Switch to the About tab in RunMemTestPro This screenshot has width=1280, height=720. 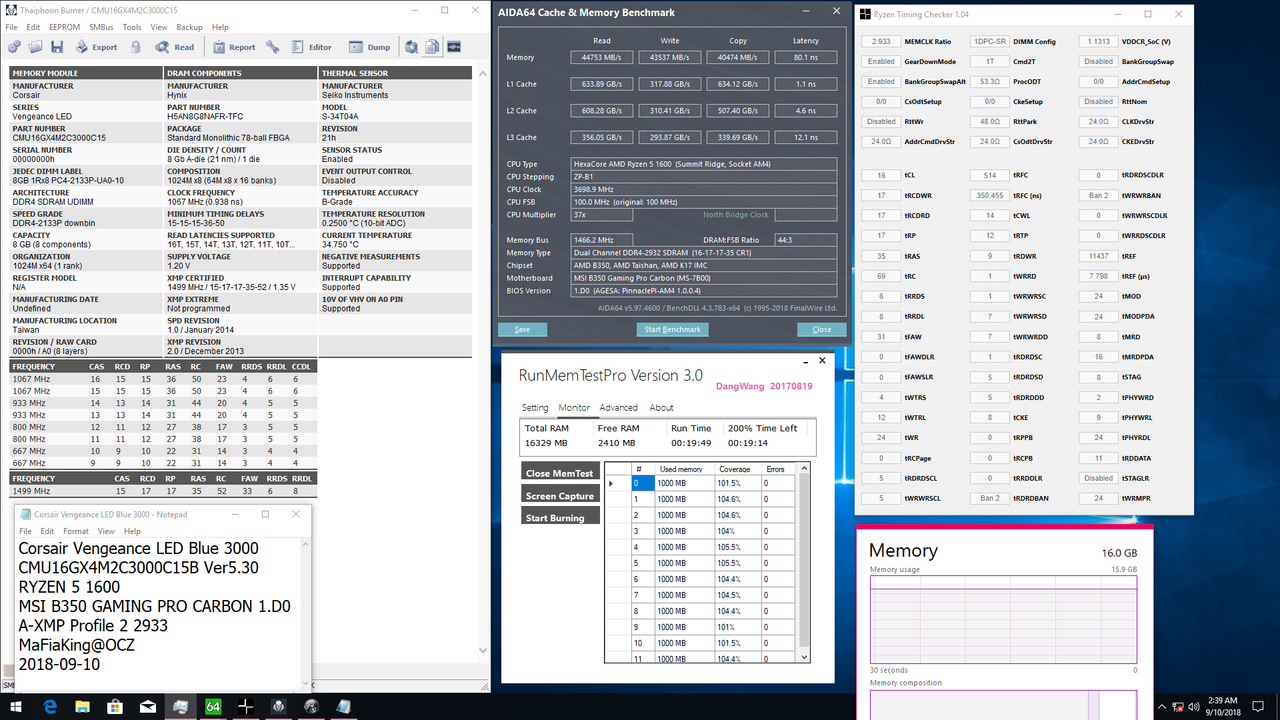click(661, 407)
